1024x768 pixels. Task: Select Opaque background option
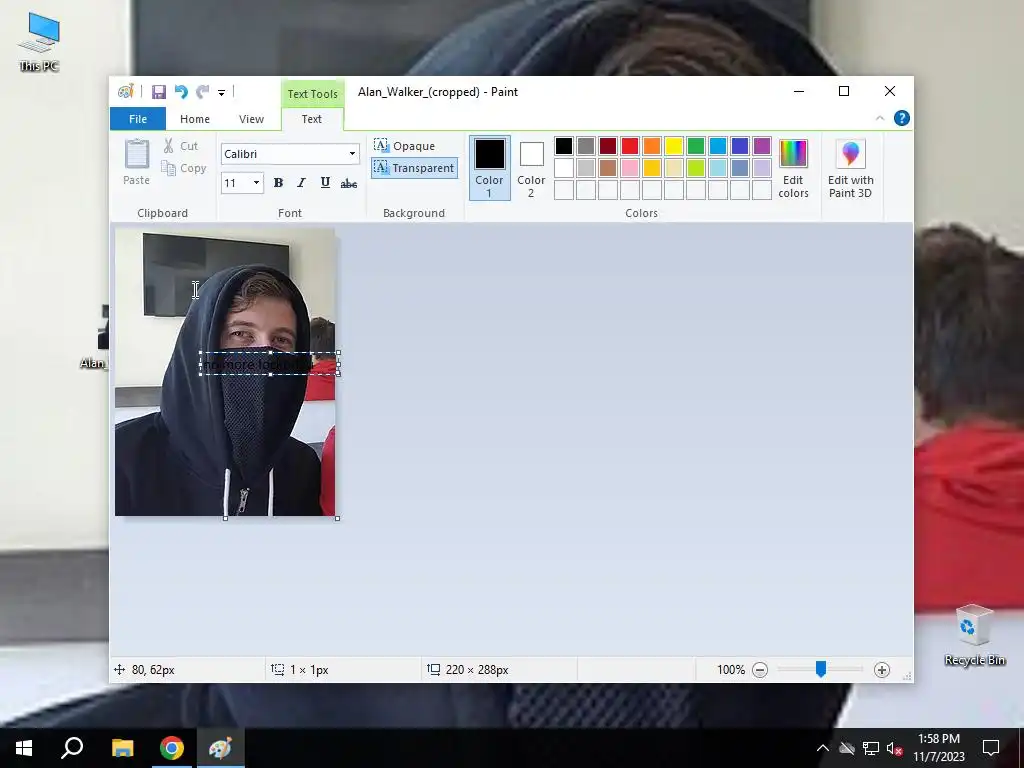pos(404,146)
